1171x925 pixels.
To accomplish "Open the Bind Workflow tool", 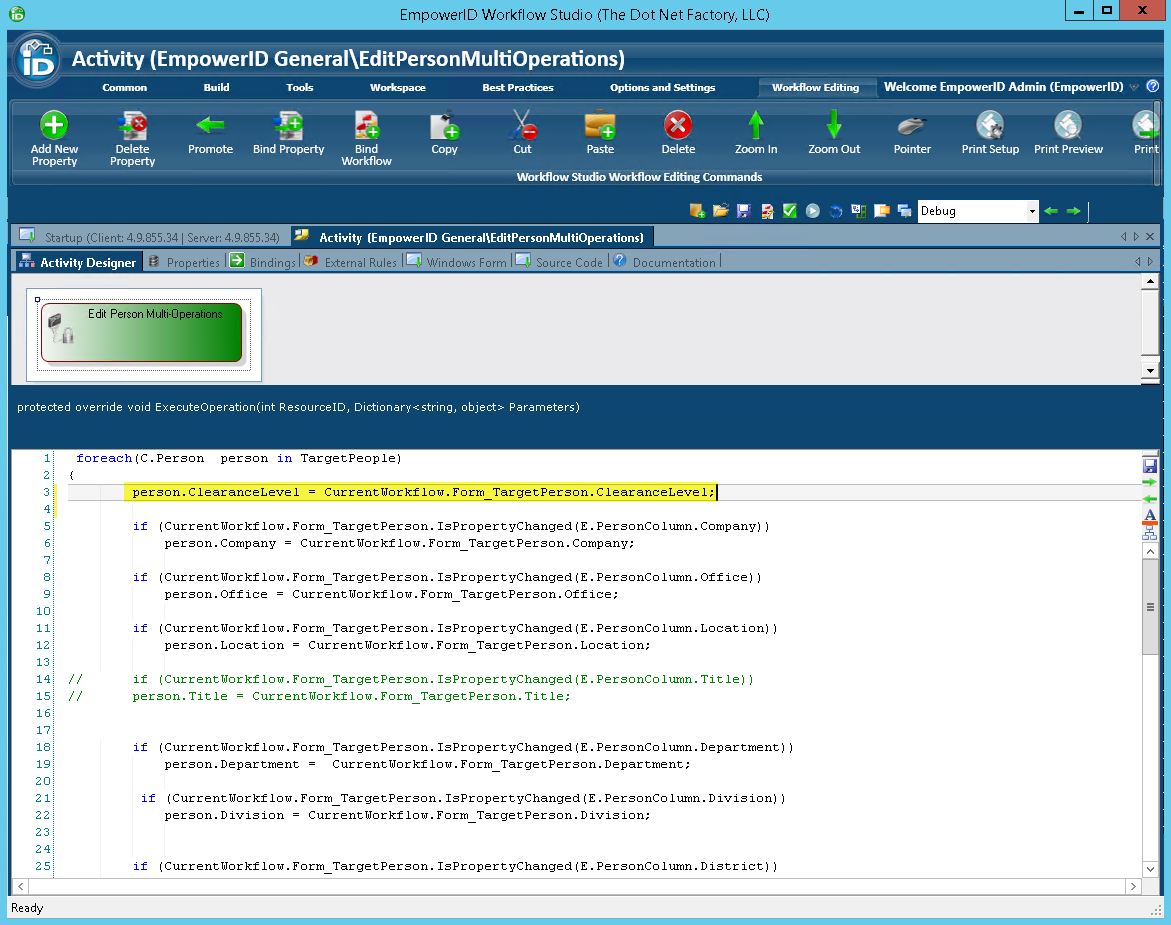I will point(366,138).
